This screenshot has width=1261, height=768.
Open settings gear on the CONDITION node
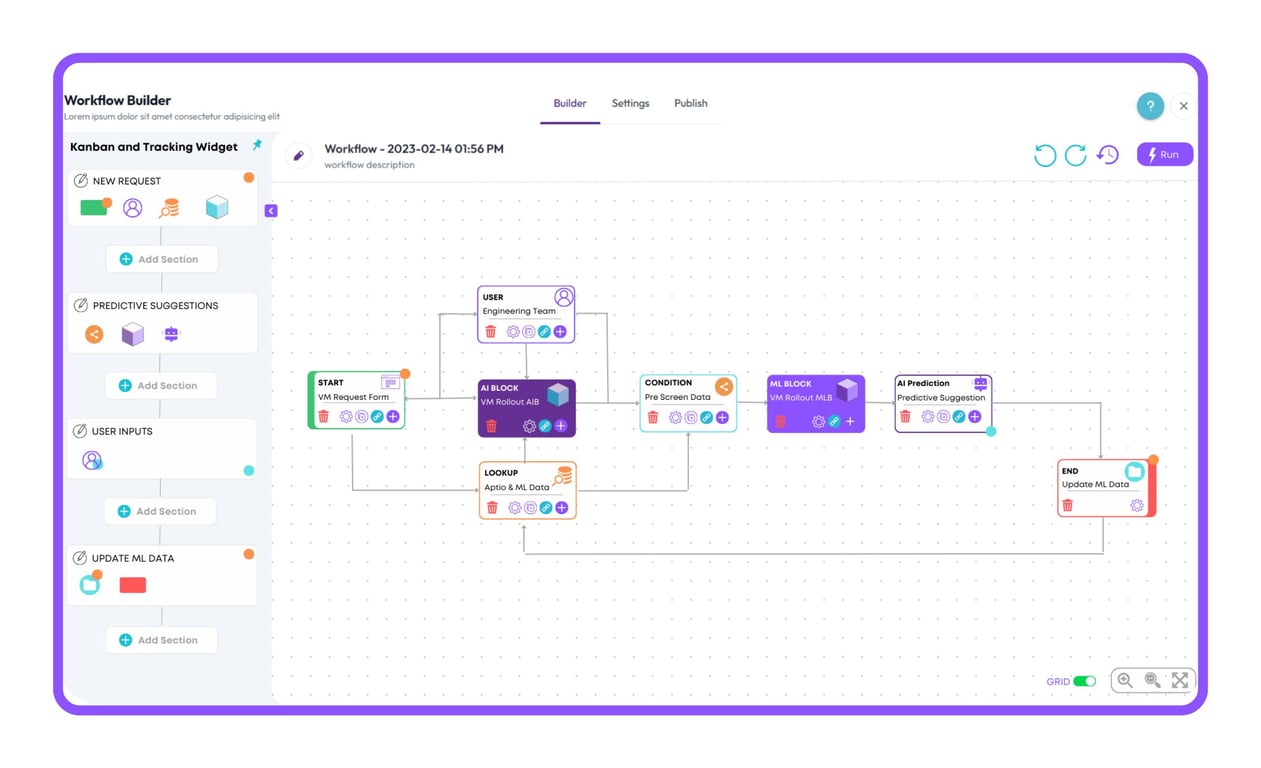pos(674,417)
